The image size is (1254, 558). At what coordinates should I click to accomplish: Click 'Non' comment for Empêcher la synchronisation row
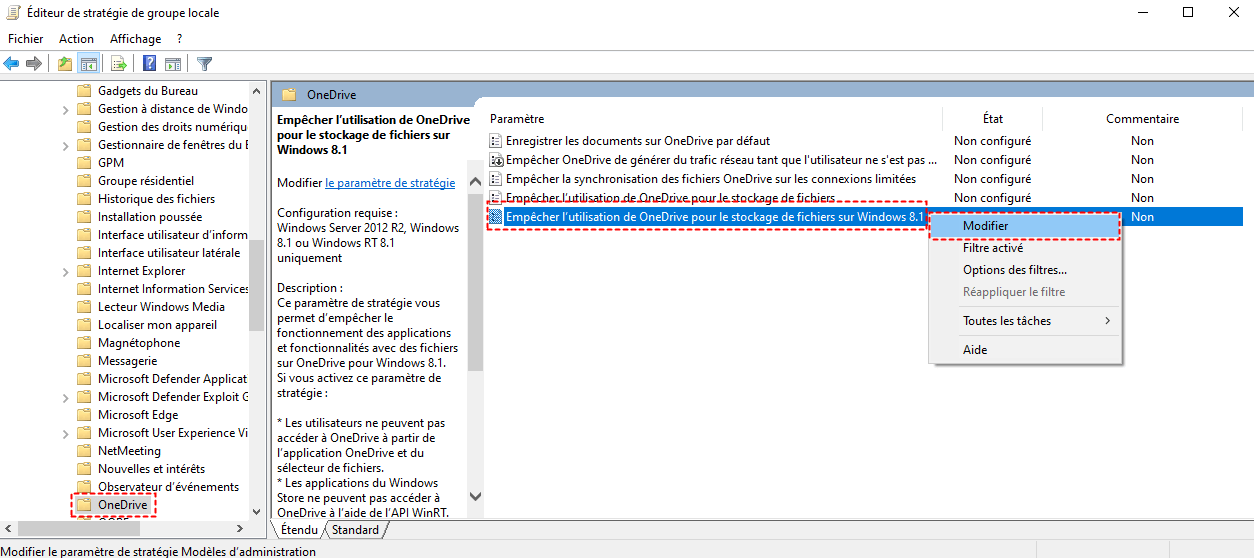(x=1142, y=179)
